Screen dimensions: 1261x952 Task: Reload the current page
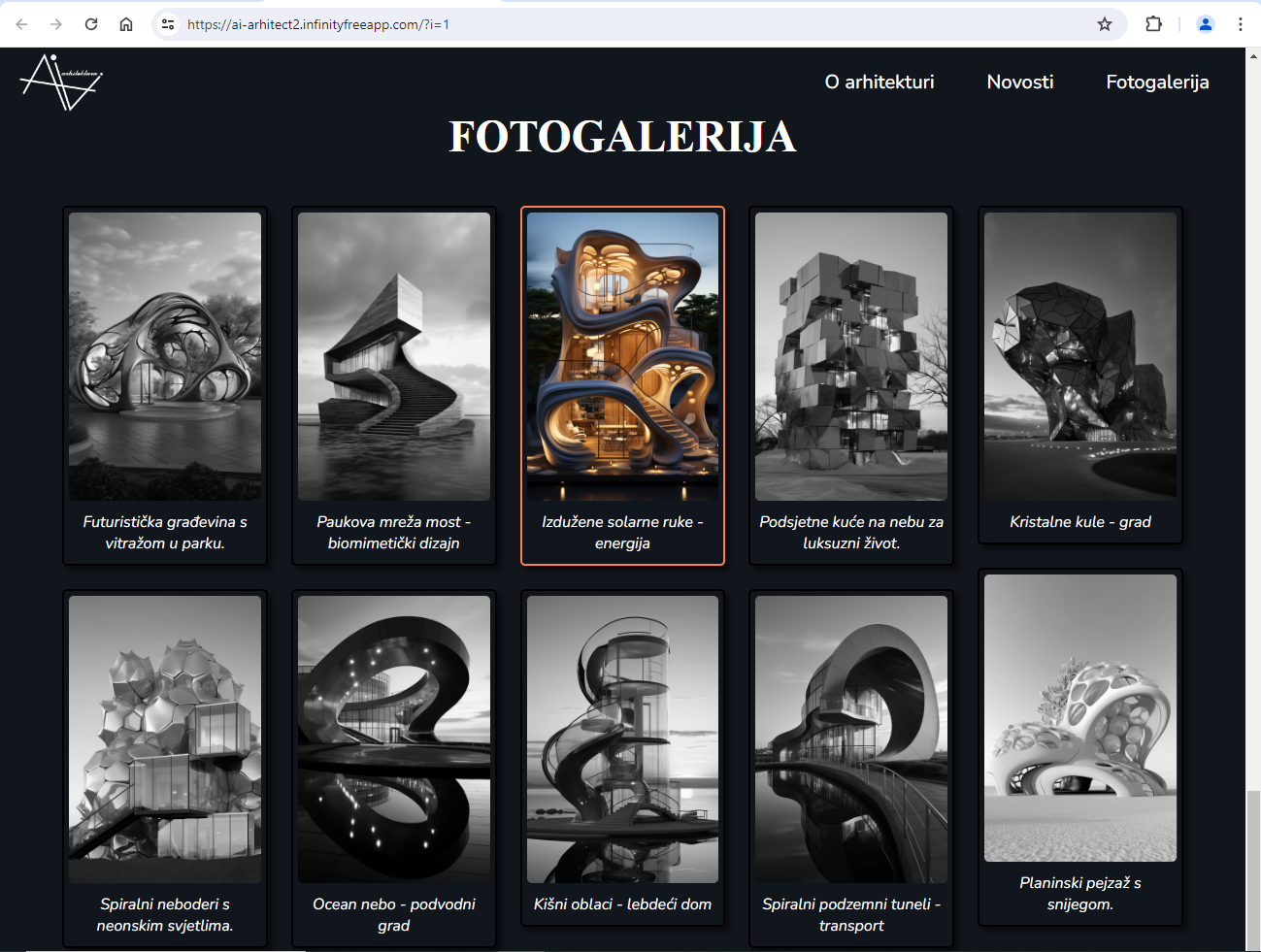pyautogui.click(x=91, y=24)
